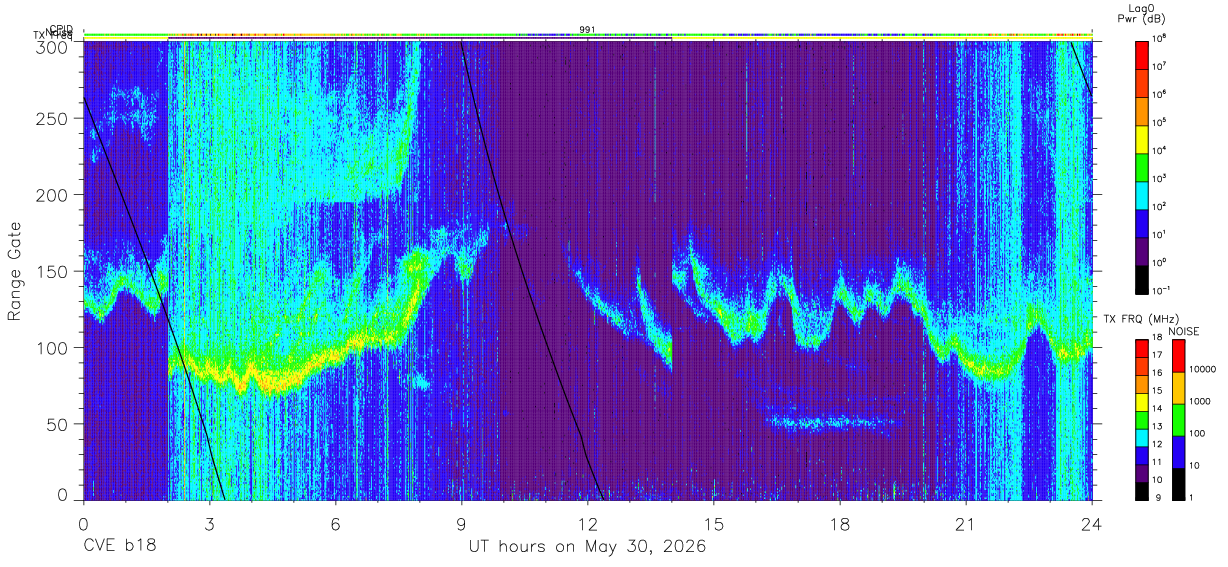
Task: Click the 'Range Gate' axis title
Action: [x=16, y=272]
